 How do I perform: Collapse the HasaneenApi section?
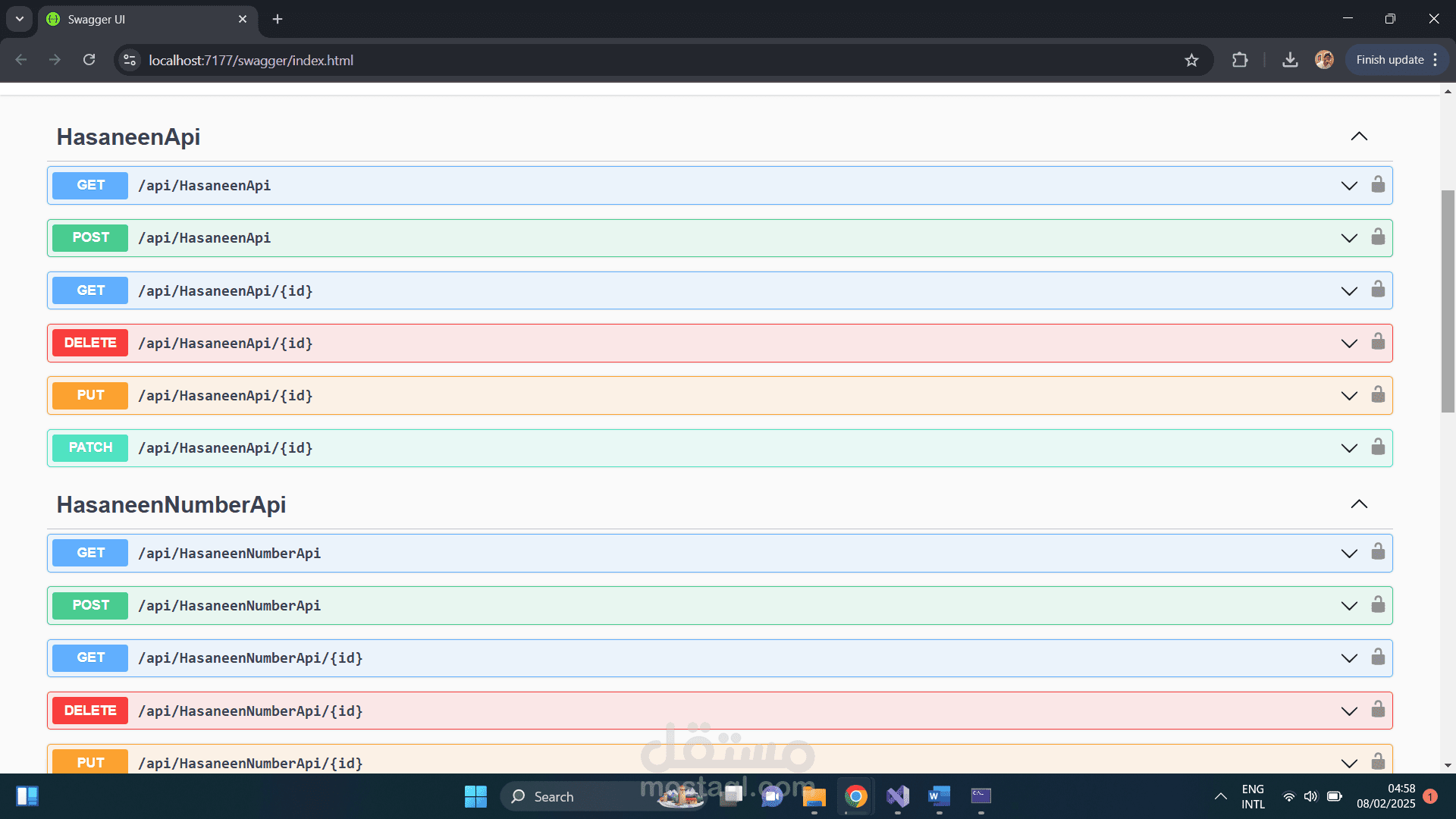click(1359, 136)
